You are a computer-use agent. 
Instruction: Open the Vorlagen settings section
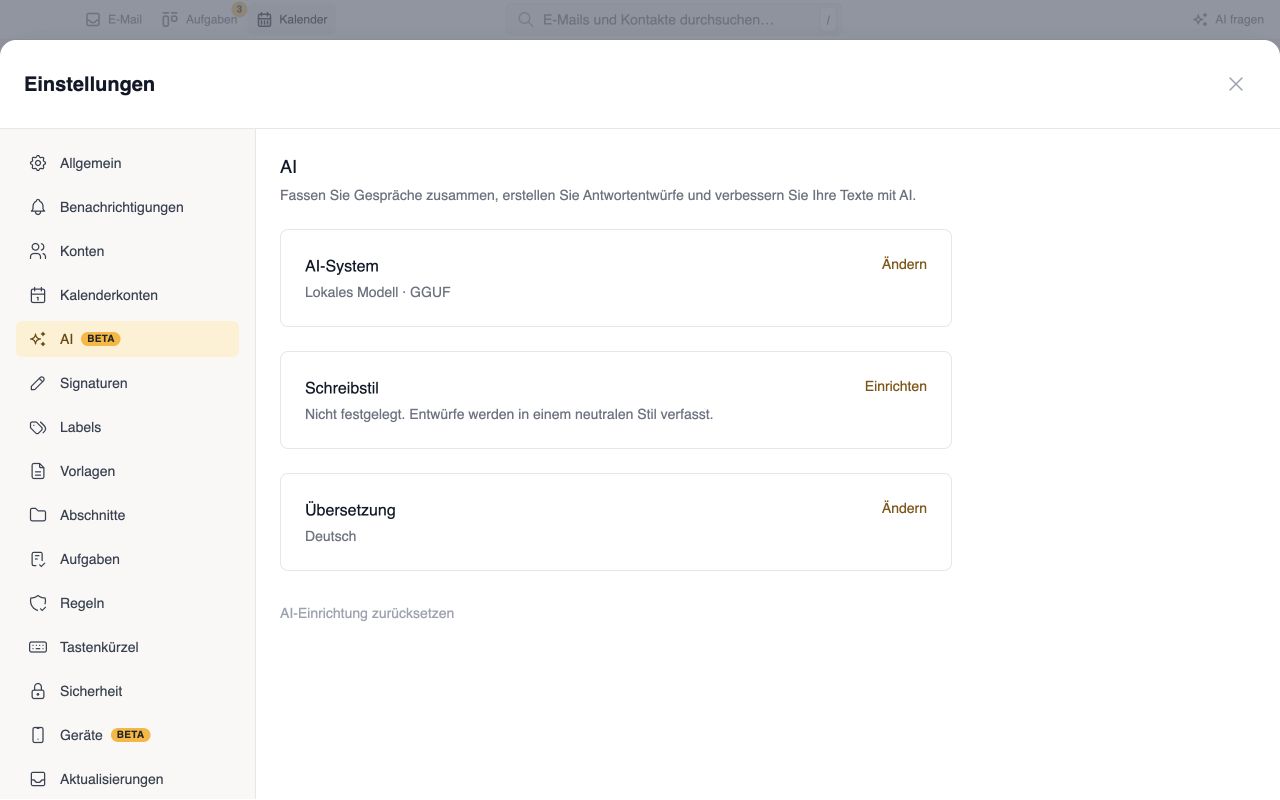coord(127,471)
